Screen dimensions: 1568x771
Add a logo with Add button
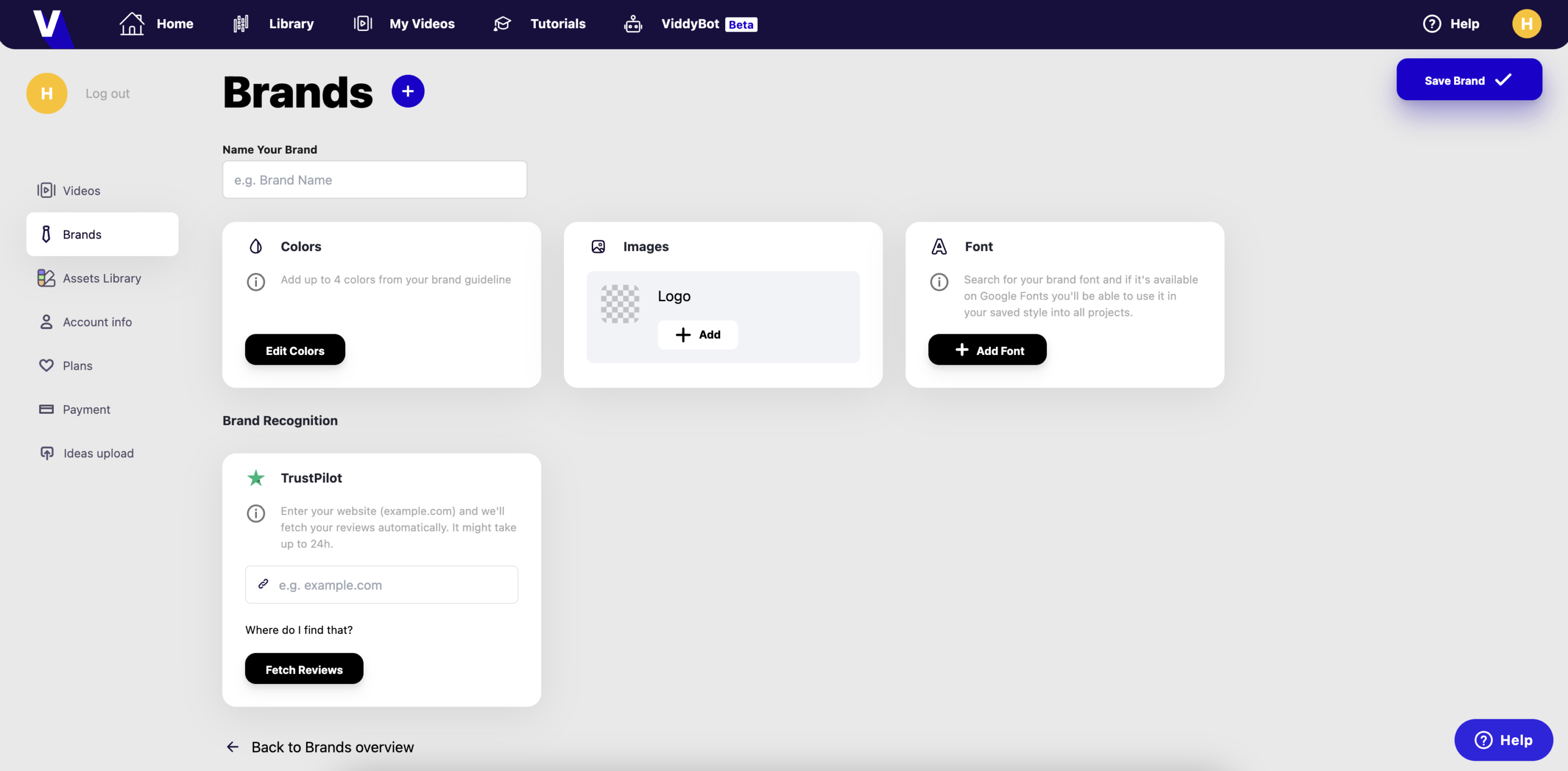click(697, 335)
